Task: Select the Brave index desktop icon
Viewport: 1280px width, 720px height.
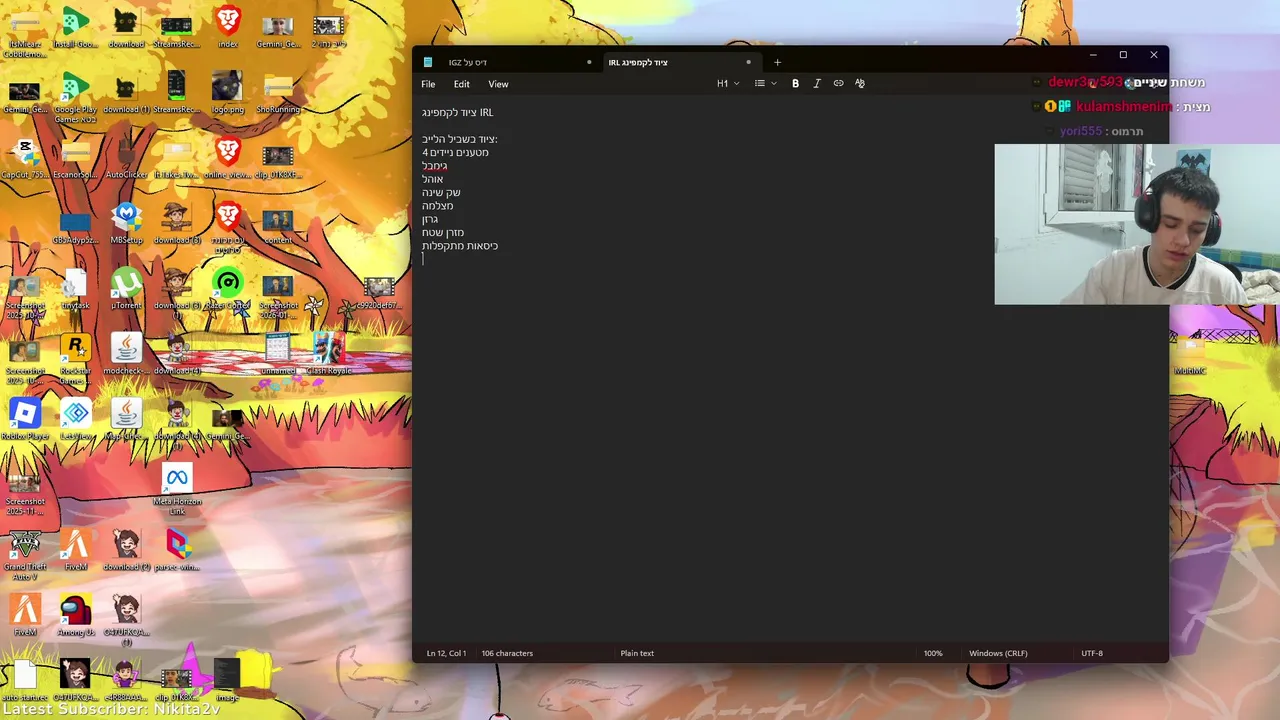Action: pos(228,28)
